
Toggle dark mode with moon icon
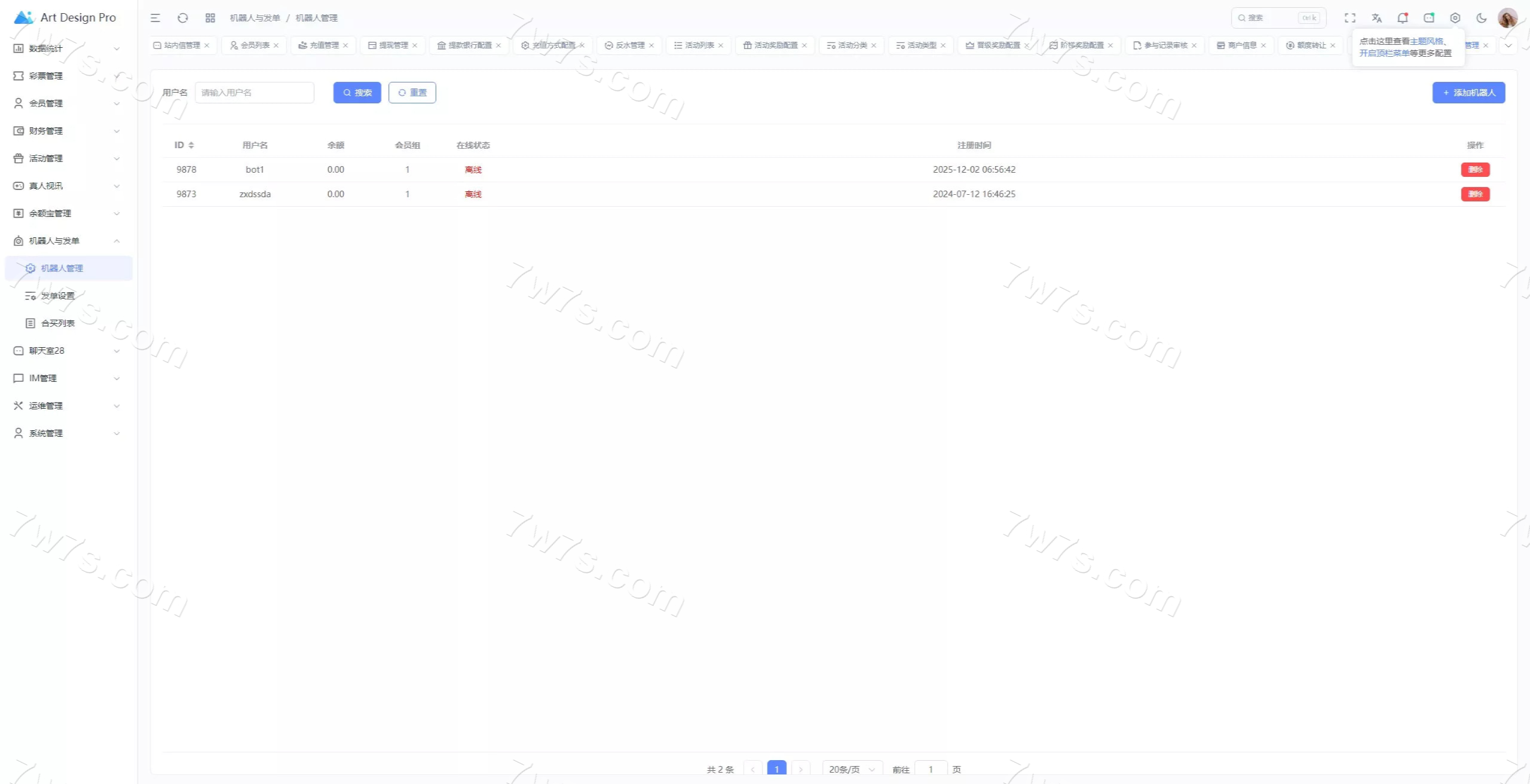click(1481, 18)
